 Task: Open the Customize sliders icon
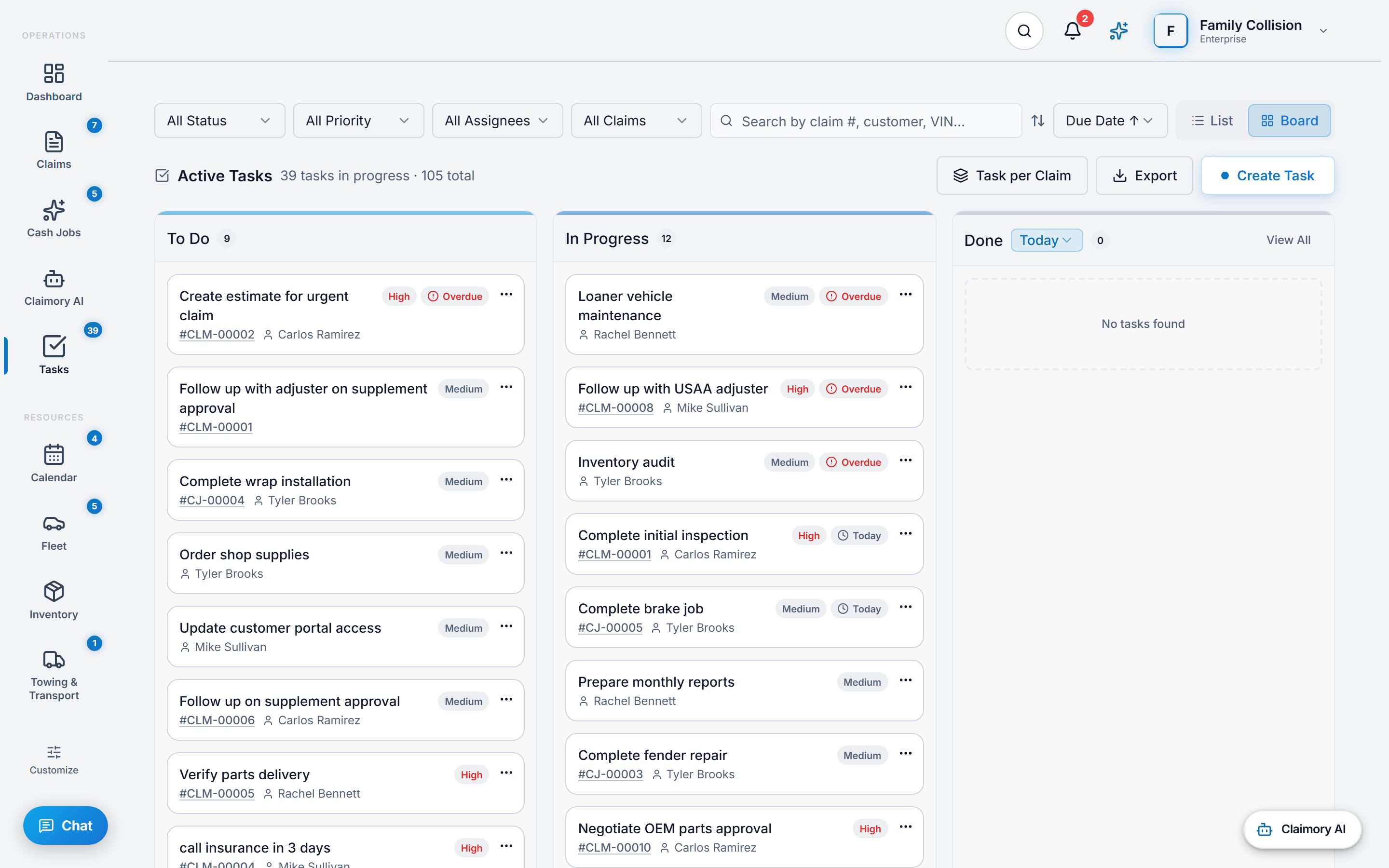(54, 752)
